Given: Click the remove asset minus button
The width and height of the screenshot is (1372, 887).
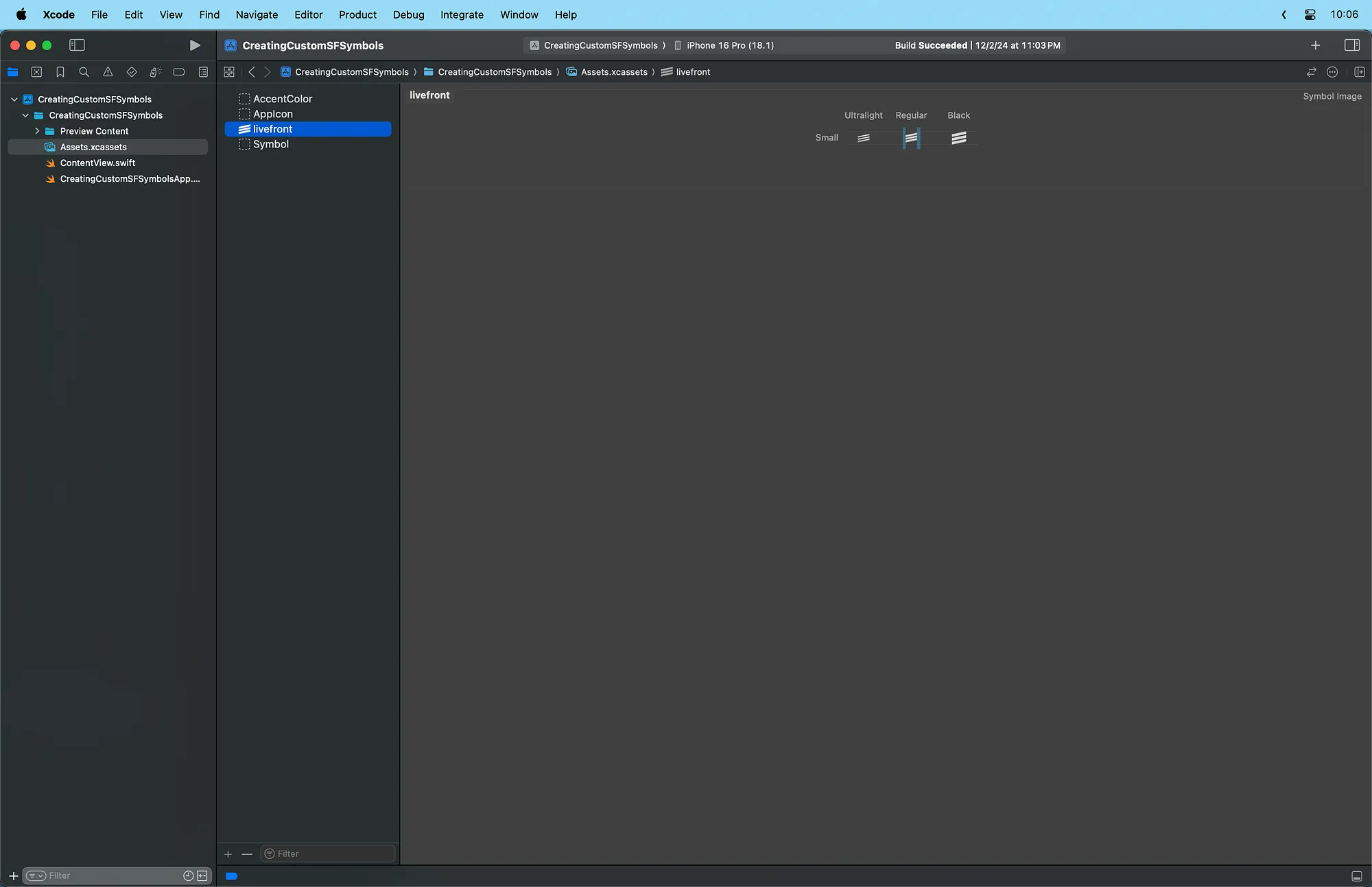Looking at the screenshot, I should (246, 853).
